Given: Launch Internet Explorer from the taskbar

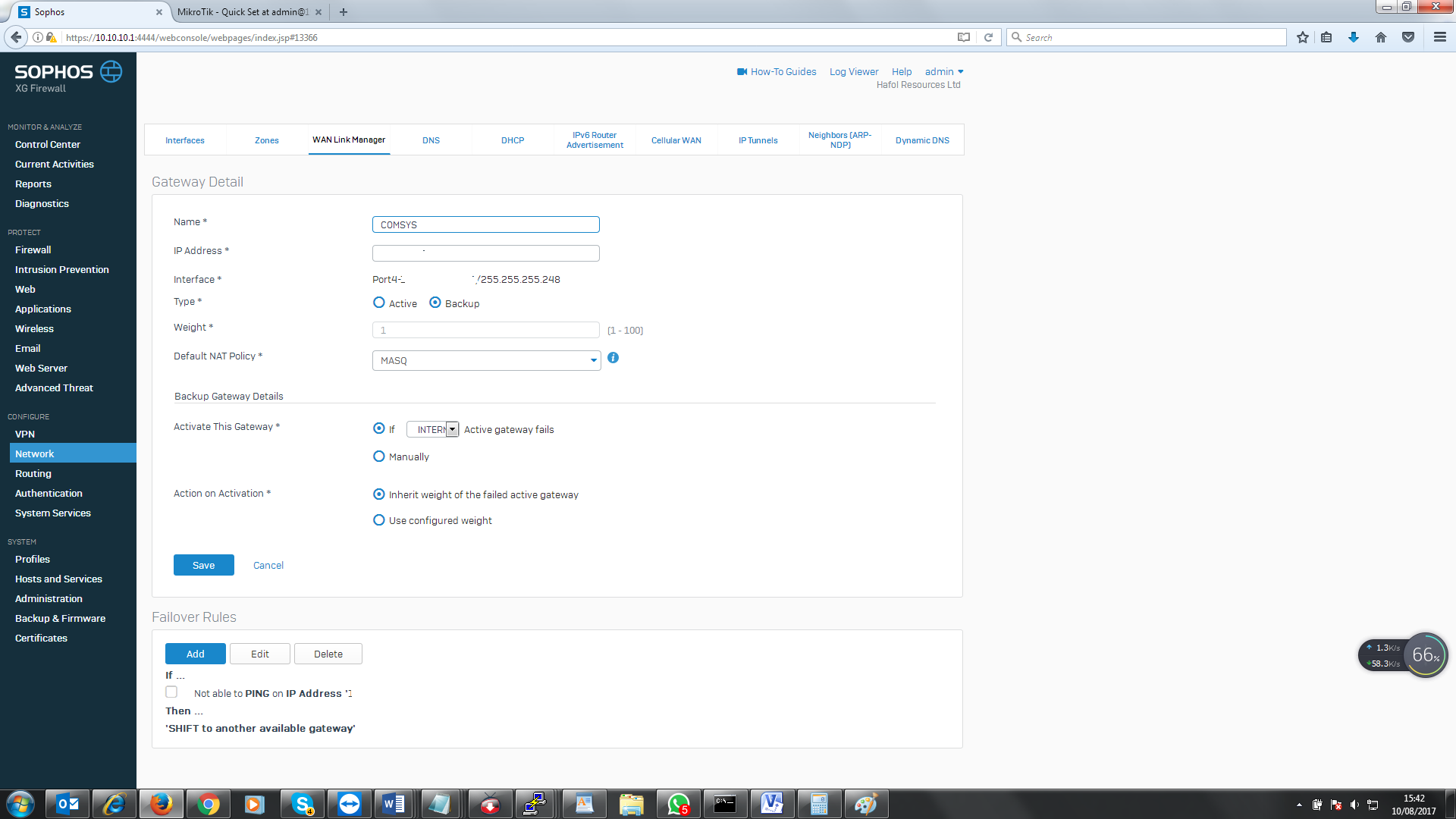Looking at the screenshot, I should [x=115, y=804].
